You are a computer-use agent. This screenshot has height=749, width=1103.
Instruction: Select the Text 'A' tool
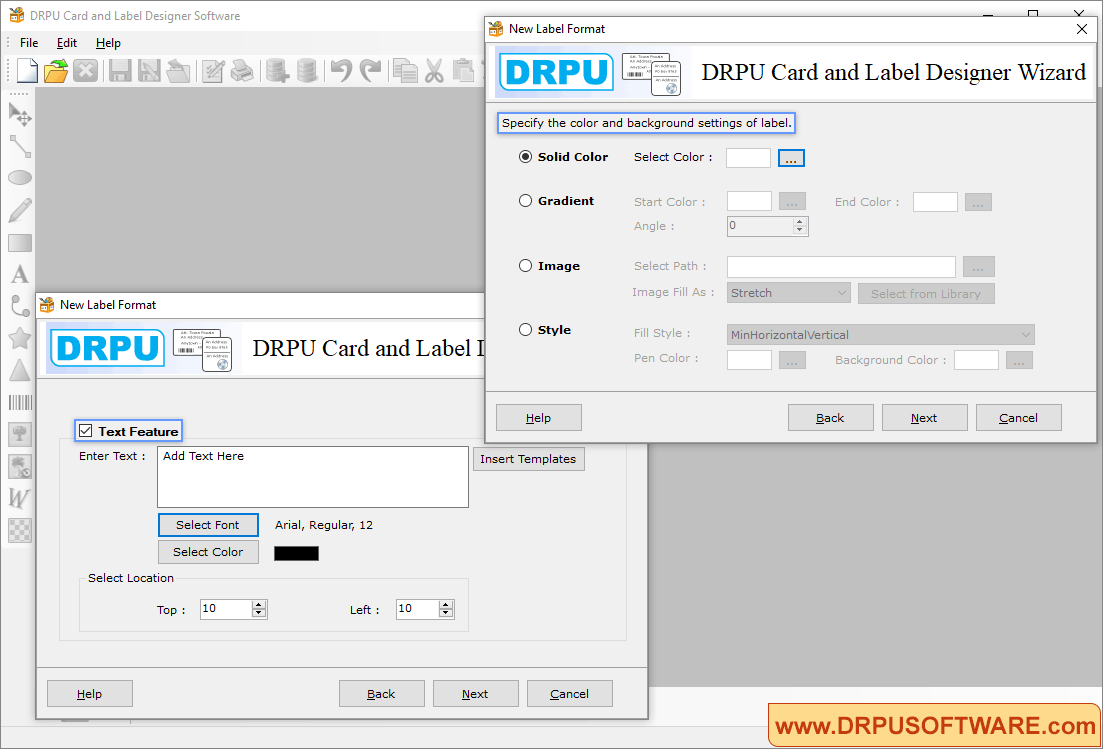[x=20, y=274]
